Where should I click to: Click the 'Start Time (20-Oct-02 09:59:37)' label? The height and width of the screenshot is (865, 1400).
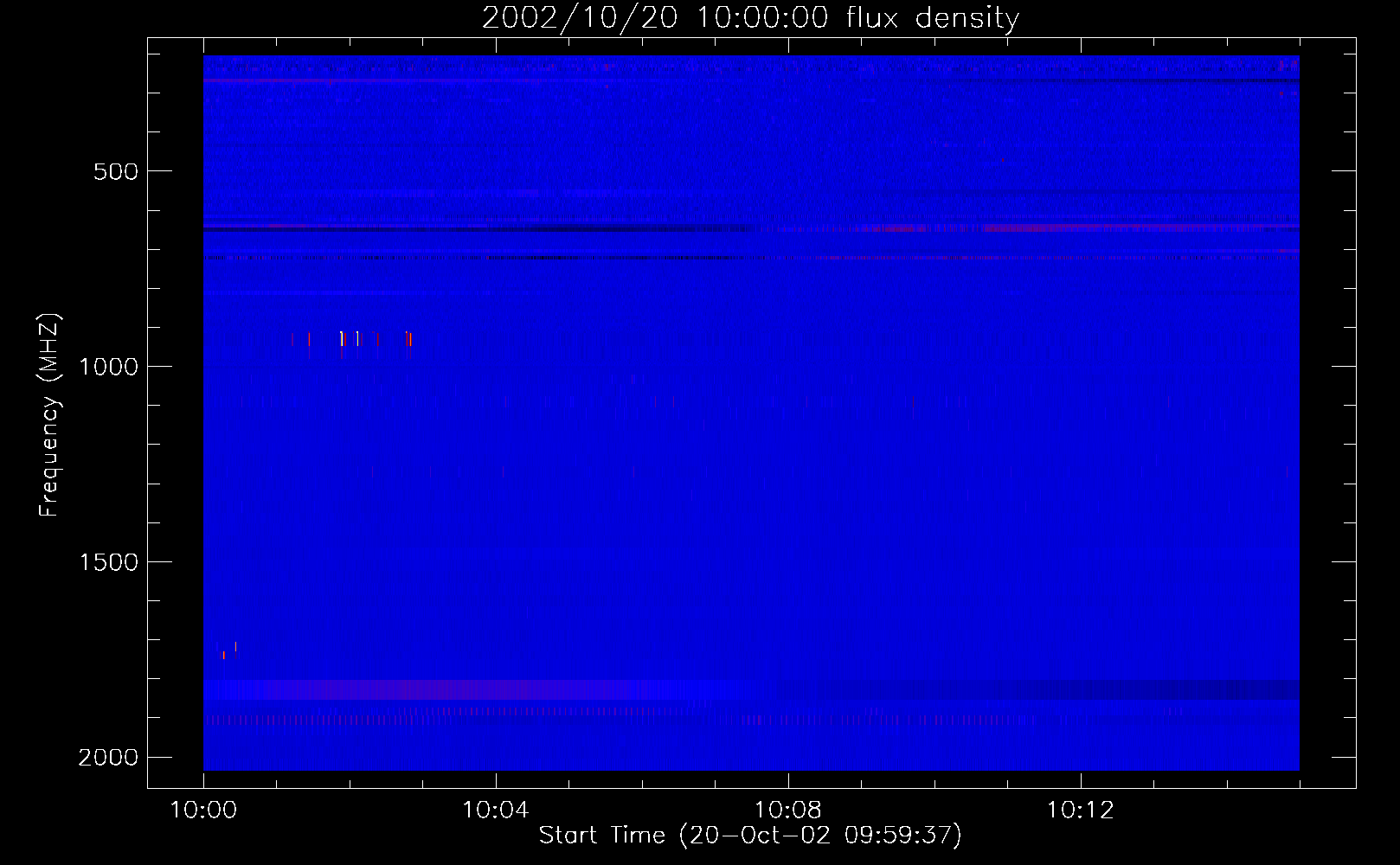pyautogui.click(x=750, y=836)
